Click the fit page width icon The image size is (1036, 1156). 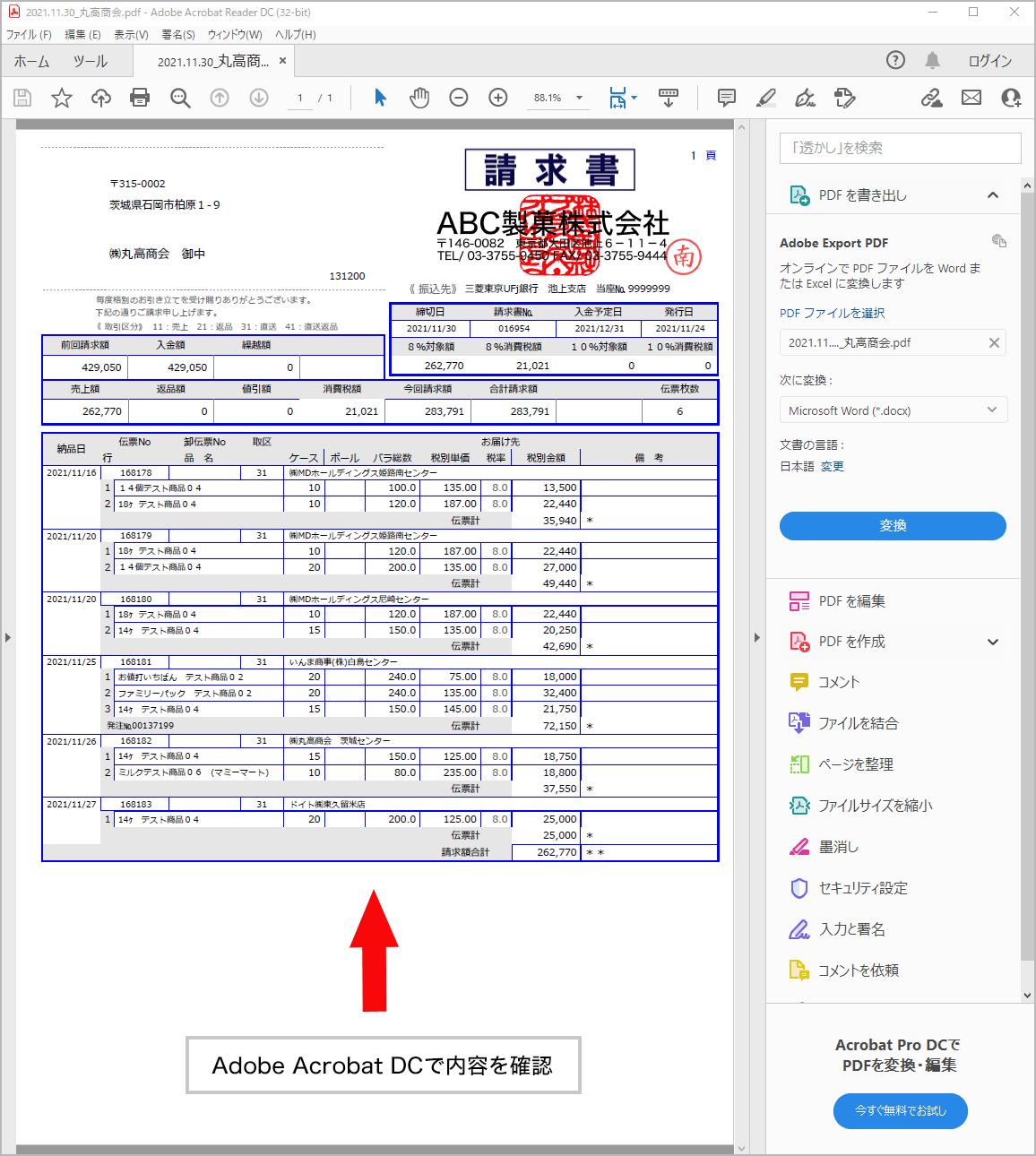(617, 98)
